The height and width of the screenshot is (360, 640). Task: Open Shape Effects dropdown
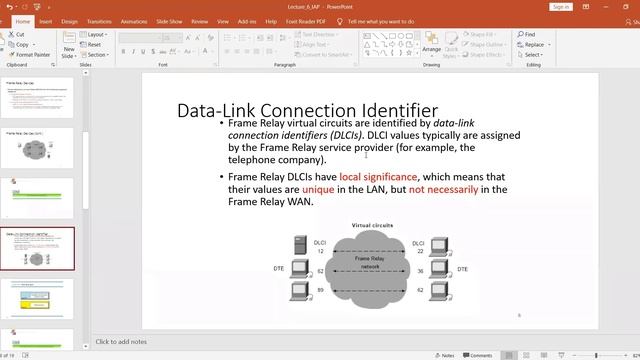click(484, 54)
